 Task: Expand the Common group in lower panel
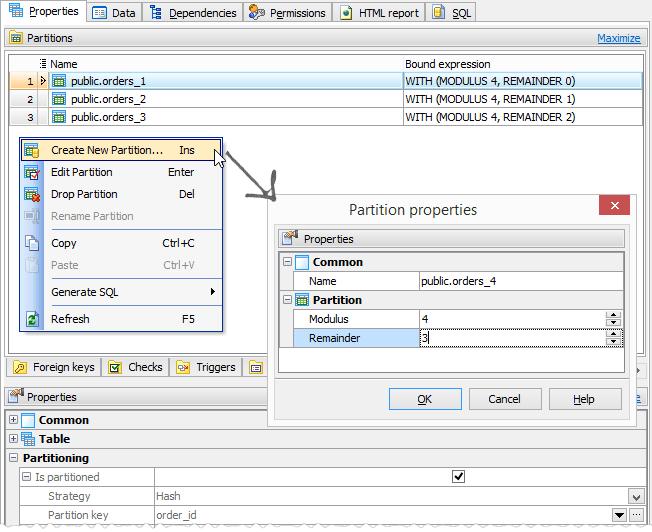(13, 419)
